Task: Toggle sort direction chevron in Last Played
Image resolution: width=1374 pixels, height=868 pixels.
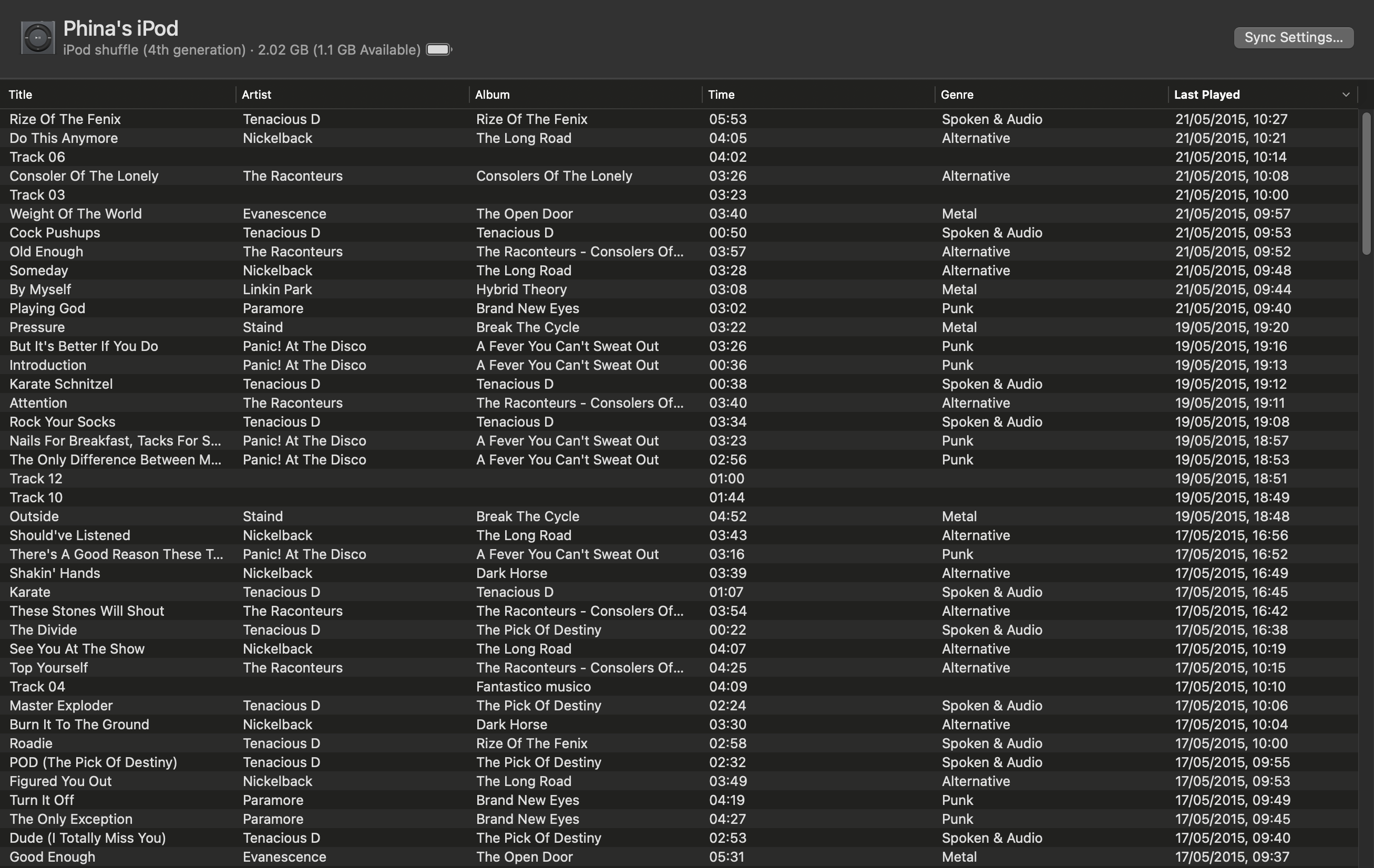Action: [1346, 95]
